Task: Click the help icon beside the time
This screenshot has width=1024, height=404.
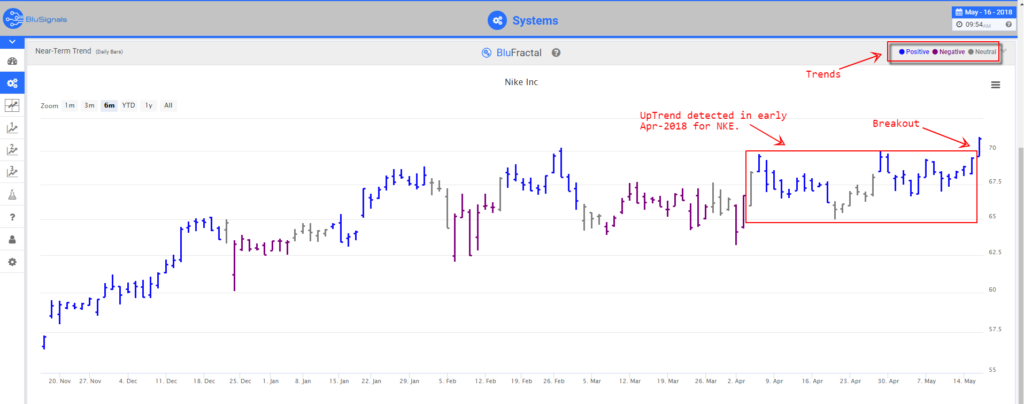Action: [x=1009, y=25]
